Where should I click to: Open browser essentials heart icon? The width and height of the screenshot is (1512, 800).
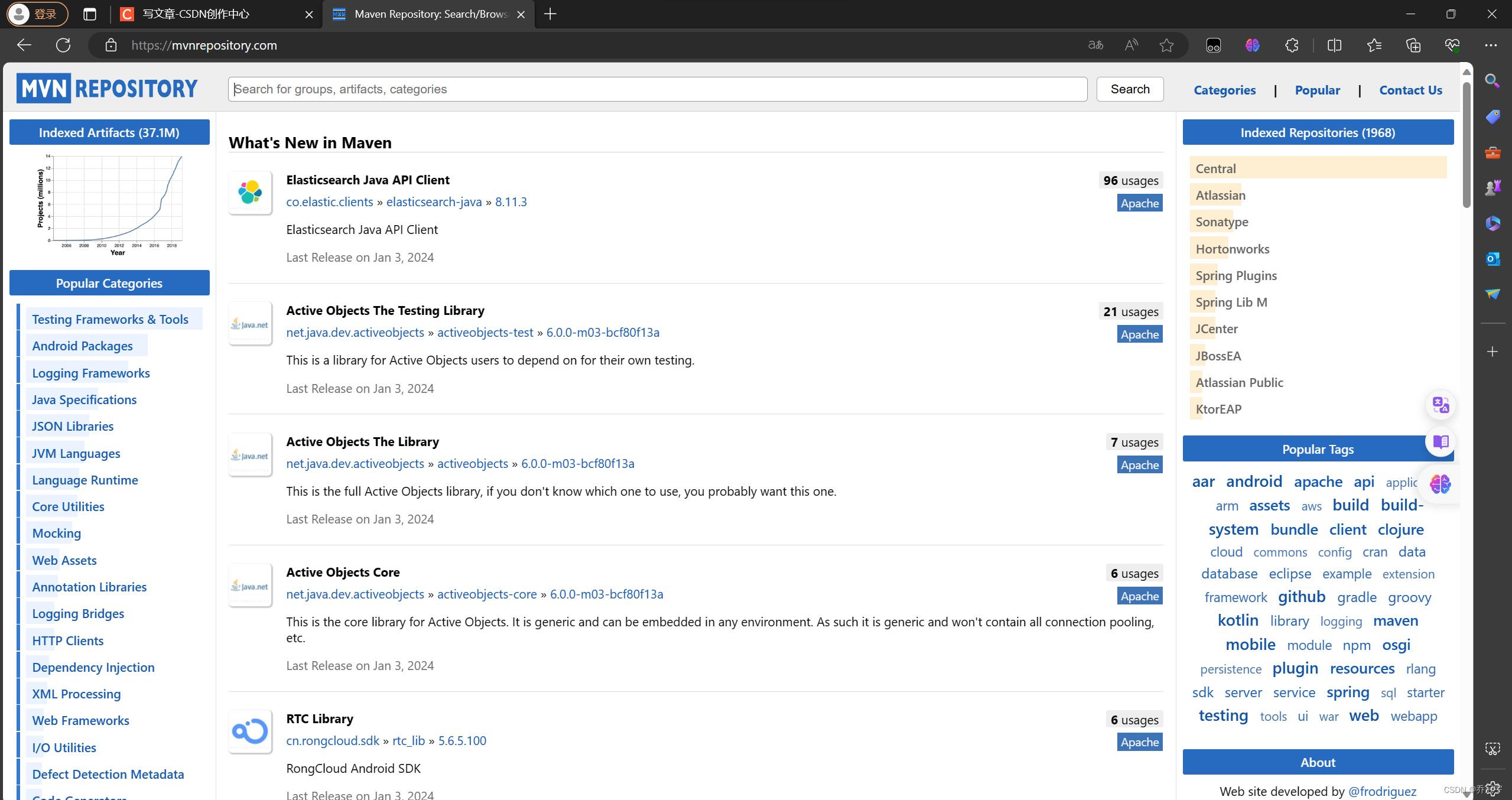click(1452, 45)
